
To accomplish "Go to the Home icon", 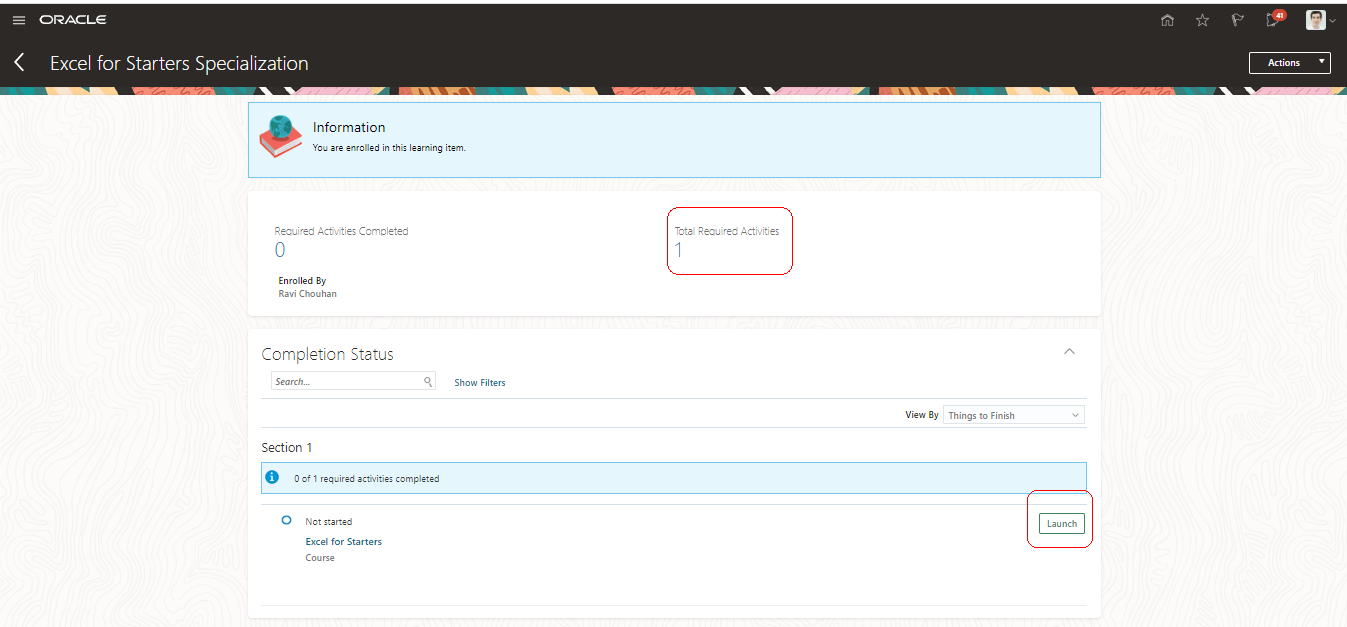I will point(1167,20).
